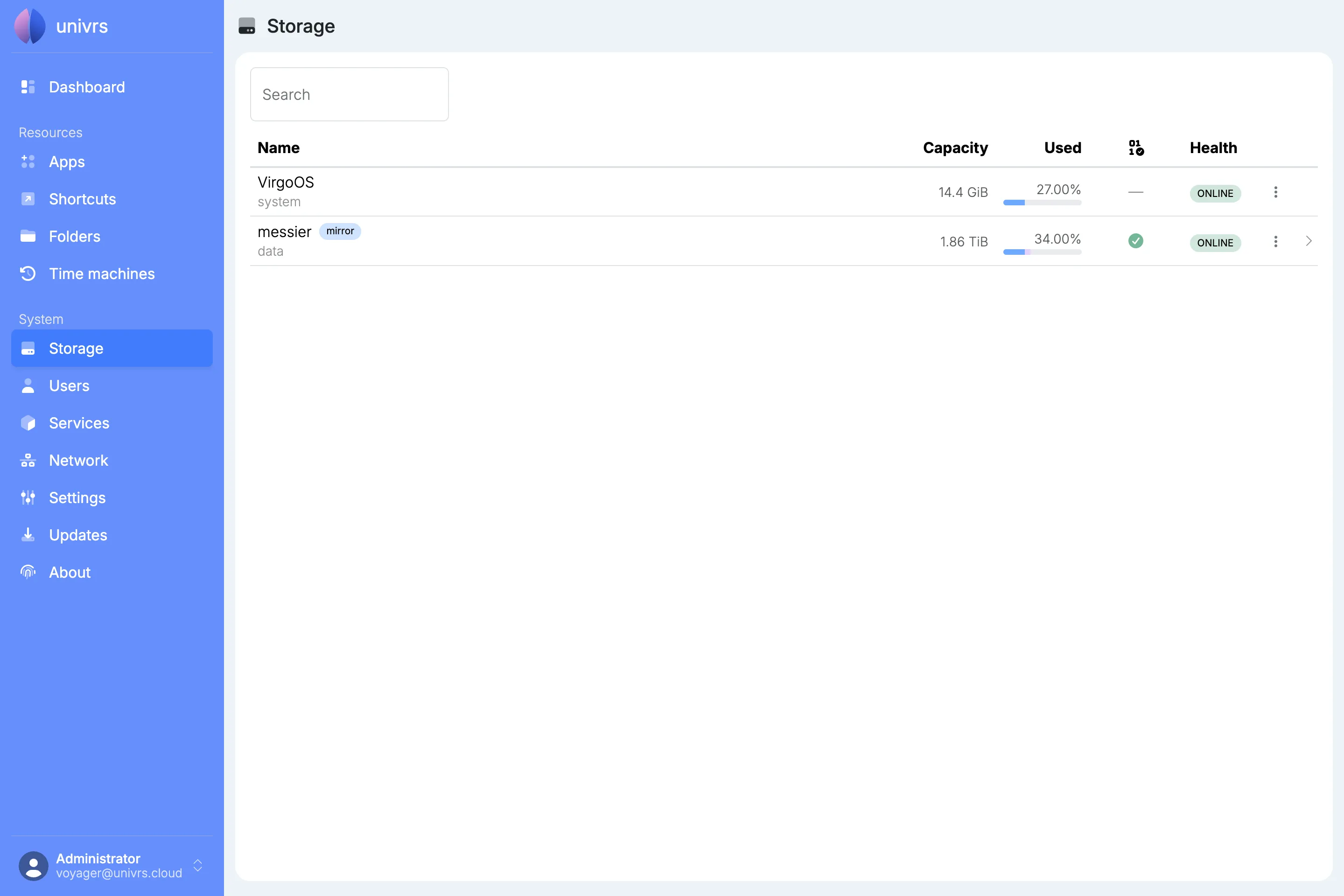
Task: Click the 14.4 GiB capacity value
Action: pos(963,192)
